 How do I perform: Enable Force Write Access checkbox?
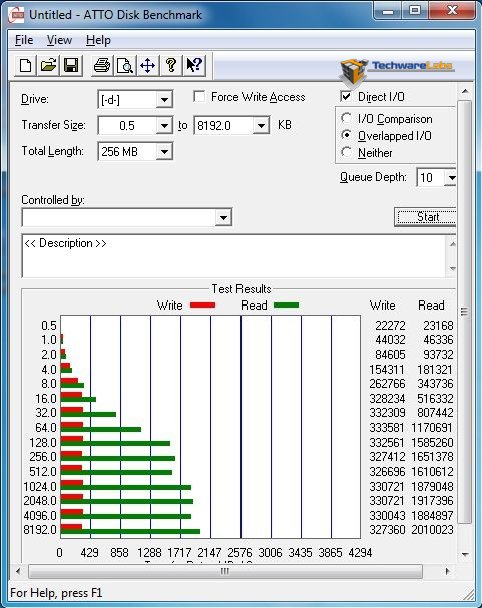(x=199, y=97)
